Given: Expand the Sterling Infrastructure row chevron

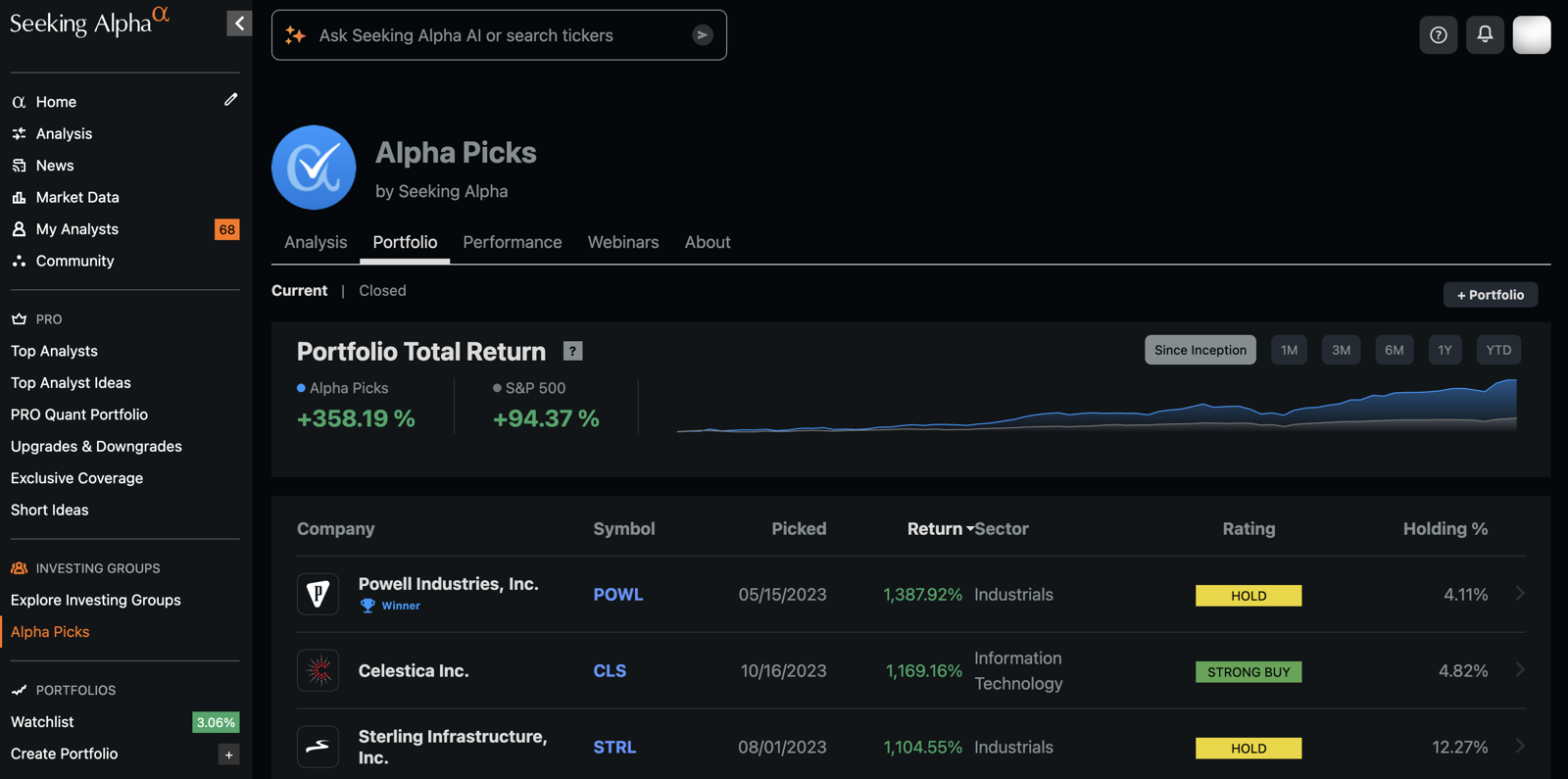Looking at the screenshot, I should (x=1520, y=746).
